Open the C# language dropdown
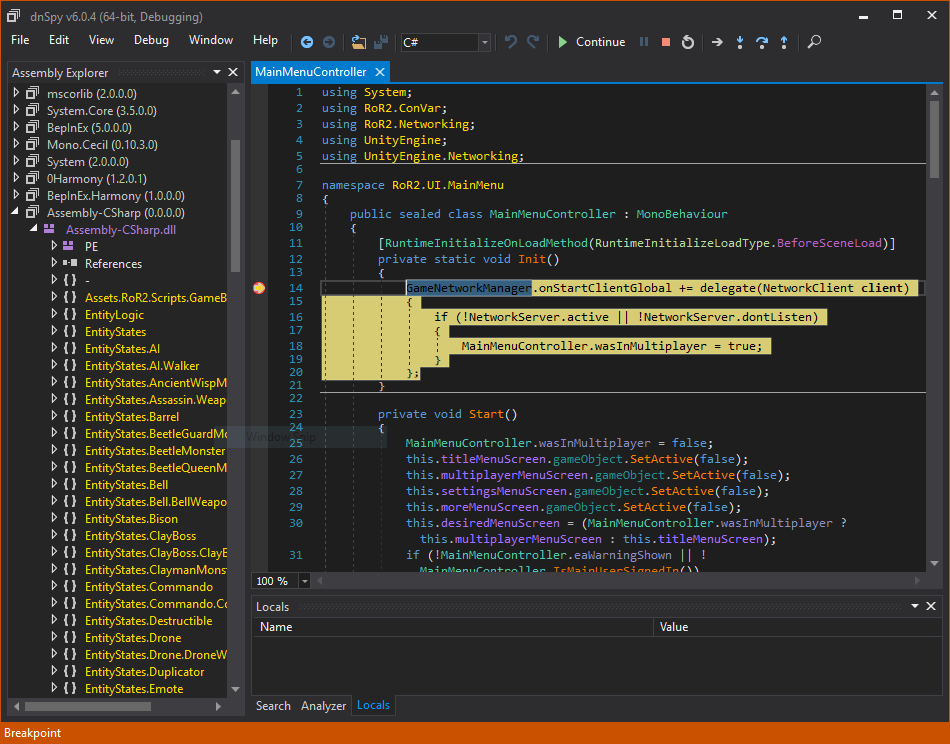 [484, 42]
